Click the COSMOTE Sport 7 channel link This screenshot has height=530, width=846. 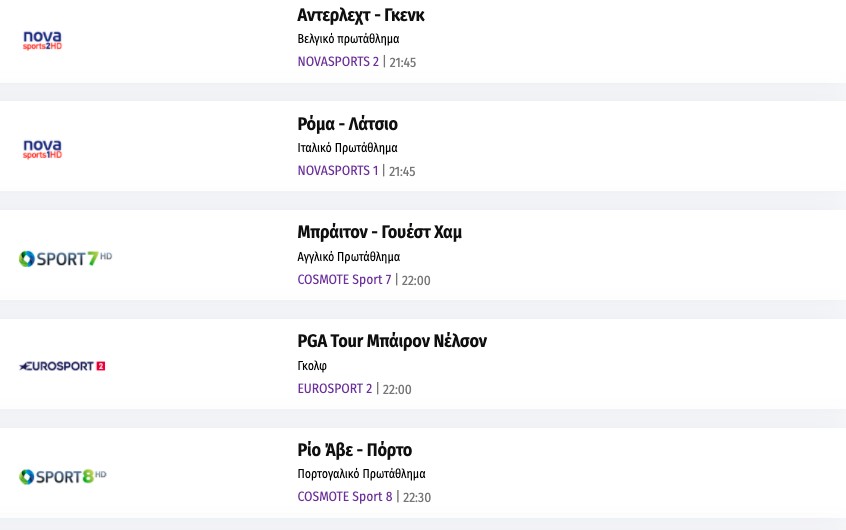(x=344, y=280)
